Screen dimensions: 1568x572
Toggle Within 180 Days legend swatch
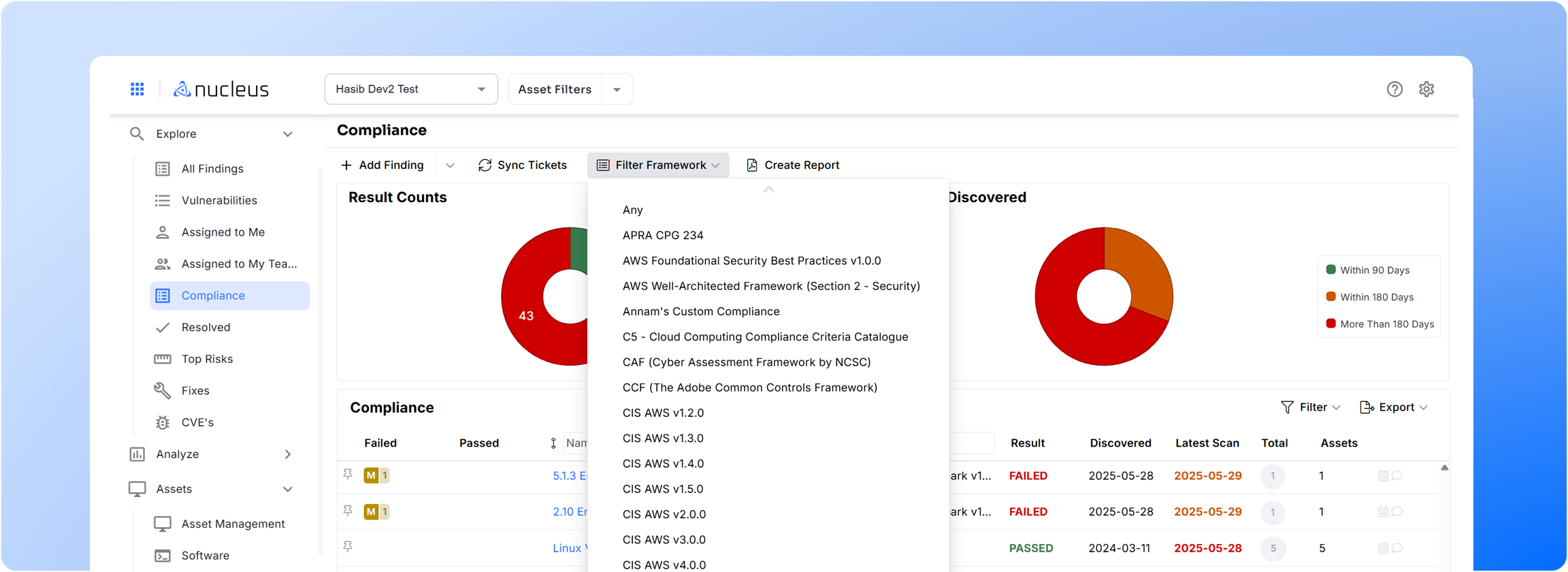1331,297
